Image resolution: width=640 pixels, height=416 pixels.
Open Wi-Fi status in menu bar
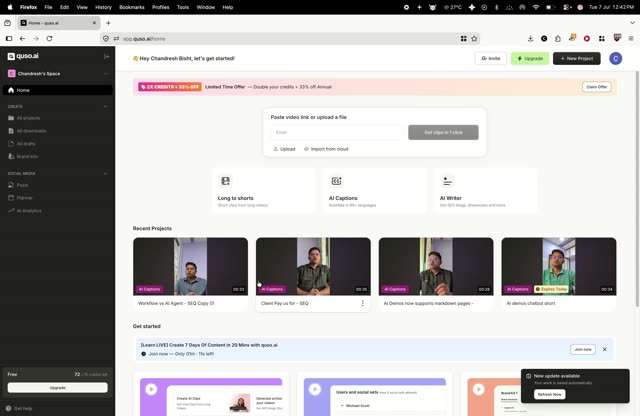point(536,7)
